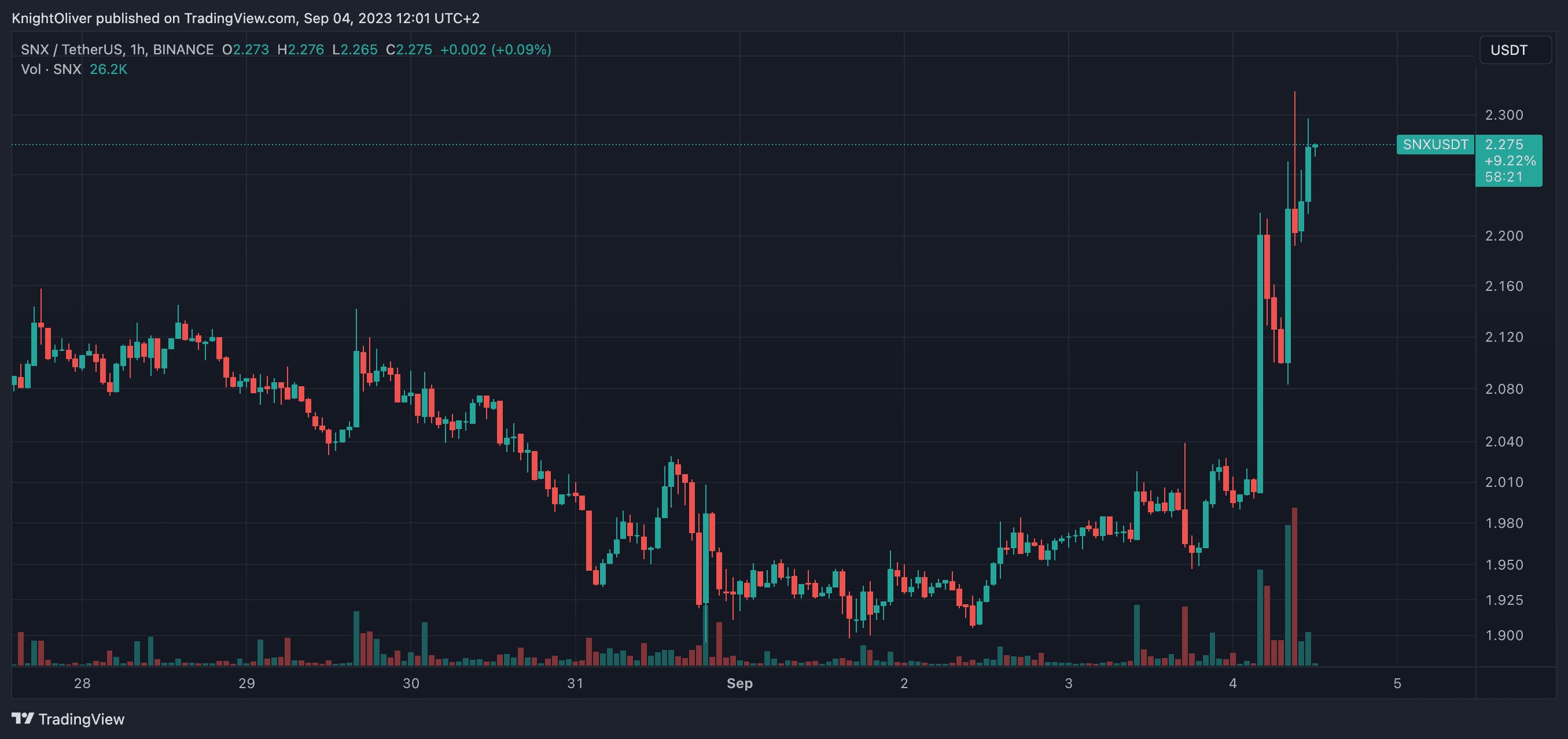Click the 2.200 price axis label

(1504, 236)
